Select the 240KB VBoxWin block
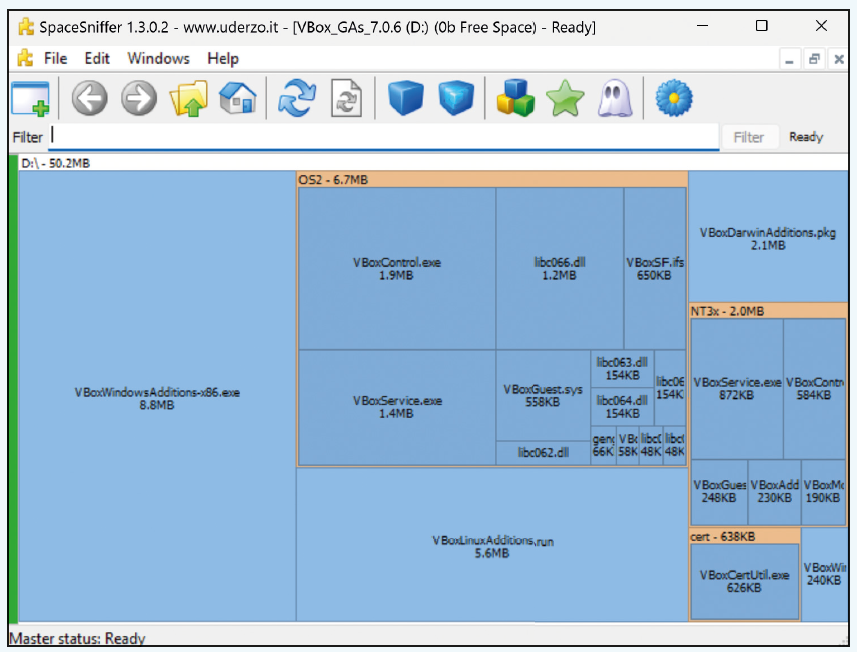 pos(824,574)
